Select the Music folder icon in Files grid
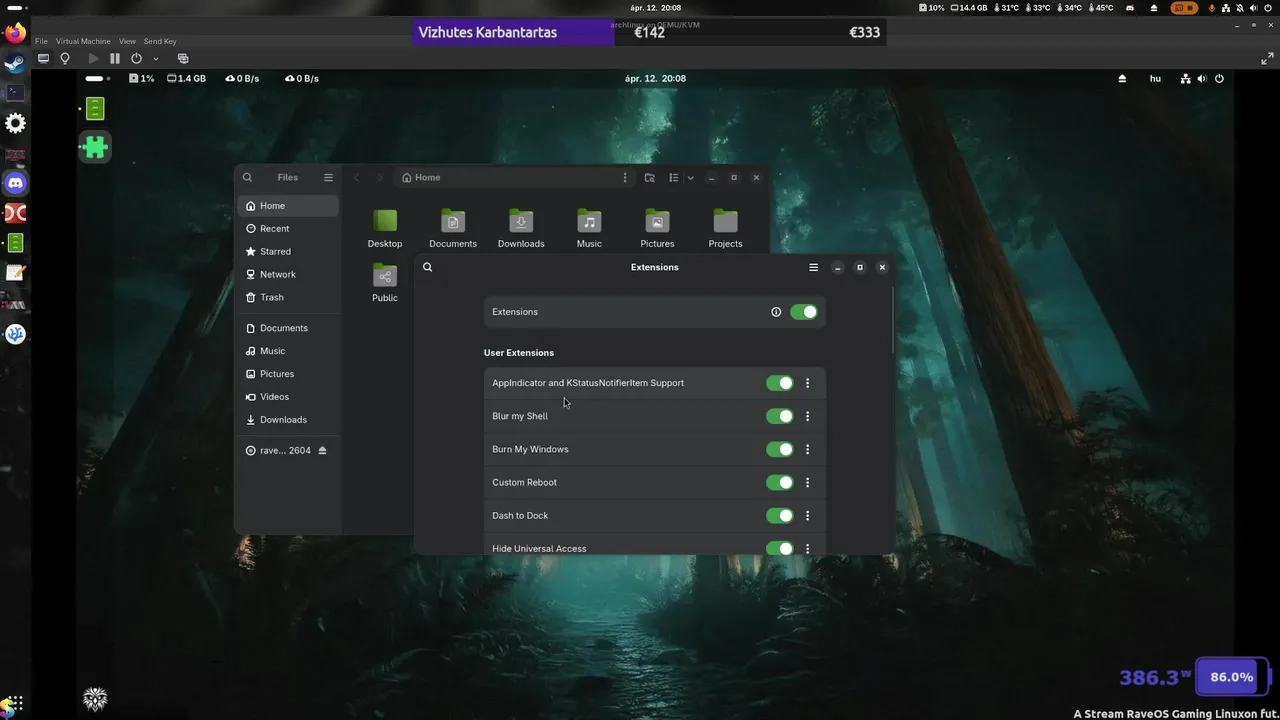 [x=589, y=221]
